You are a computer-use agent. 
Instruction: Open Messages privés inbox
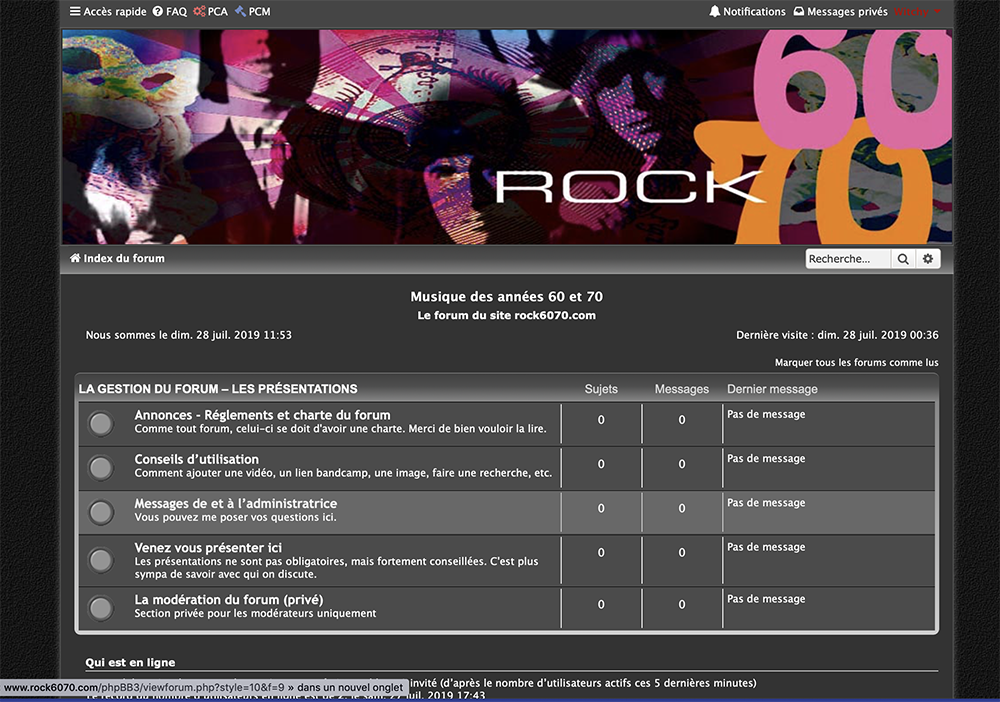click(841, 11)
